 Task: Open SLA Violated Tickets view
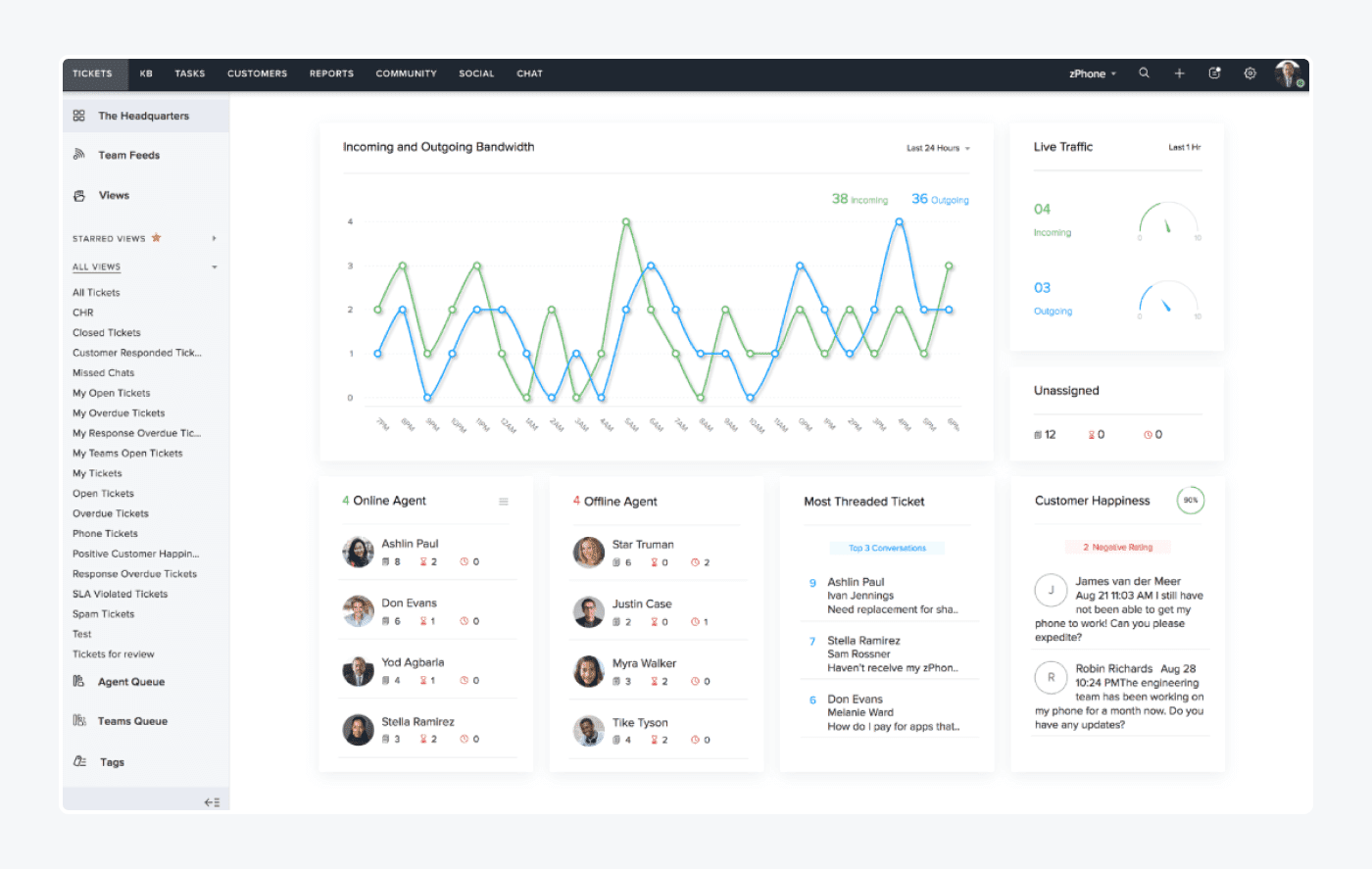[x=120, y=594]
